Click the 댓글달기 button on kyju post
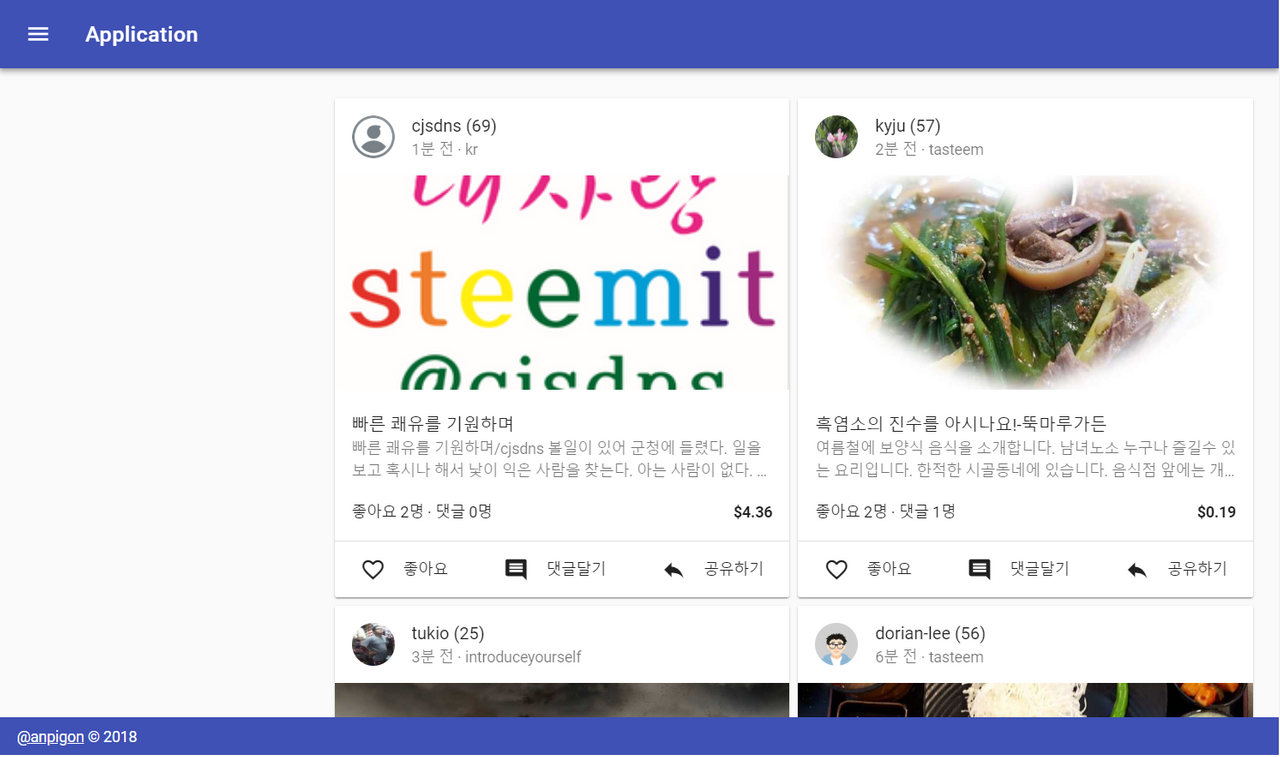 pos(1019,569)
